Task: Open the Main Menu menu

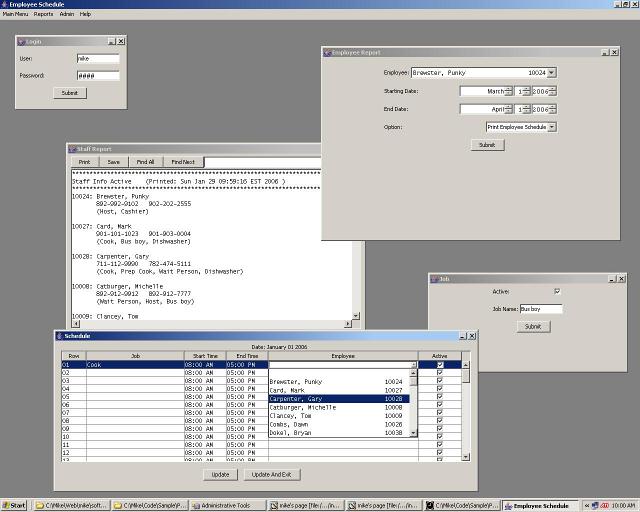Action: (16, 14)
